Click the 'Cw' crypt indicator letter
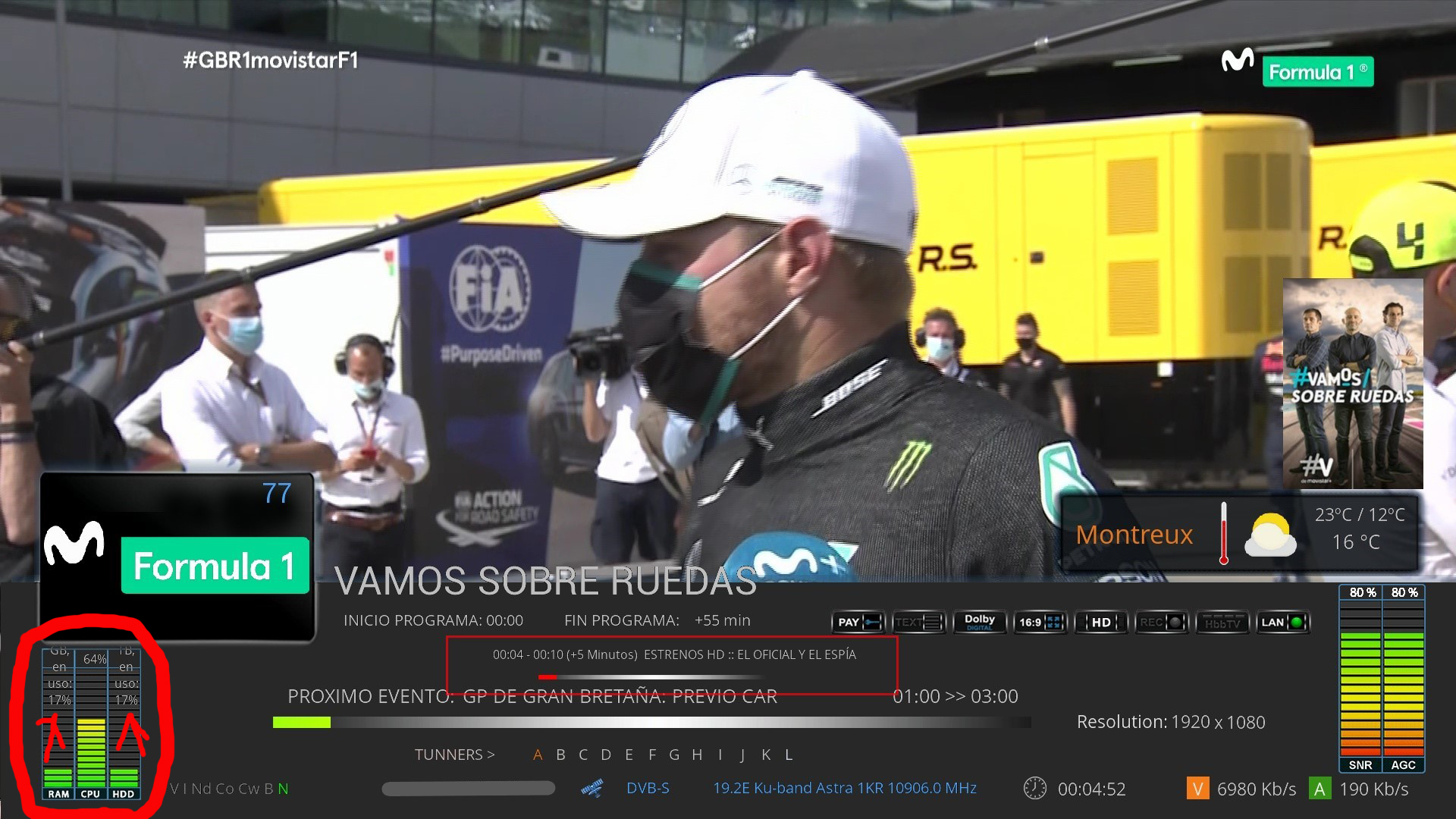The height and width of the screenshot is (819, 1456). [249, 789]
